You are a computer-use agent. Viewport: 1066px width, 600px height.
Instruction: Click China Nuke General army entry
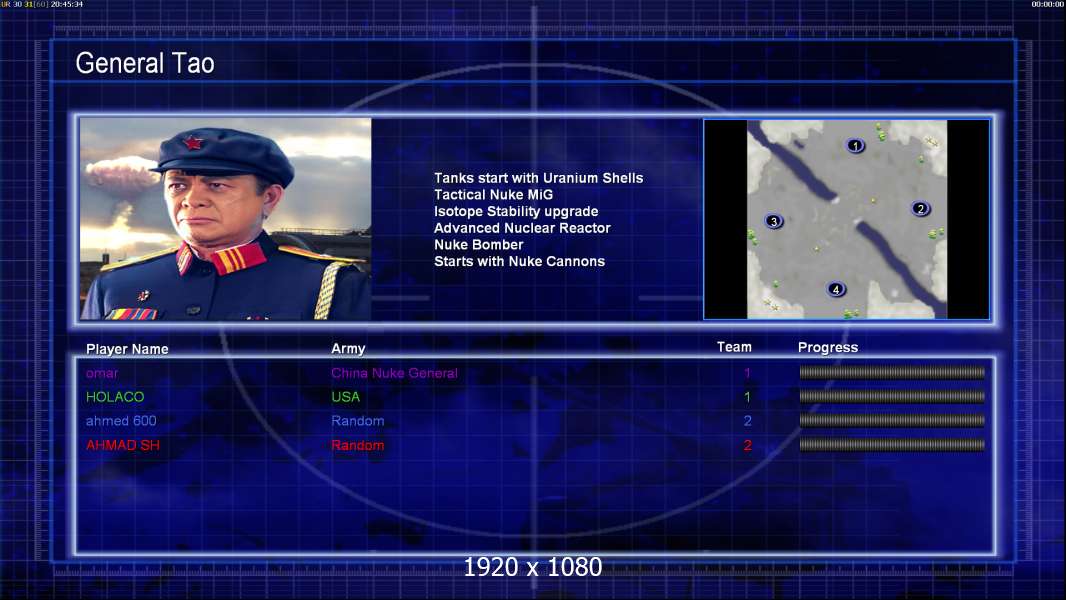394,373
